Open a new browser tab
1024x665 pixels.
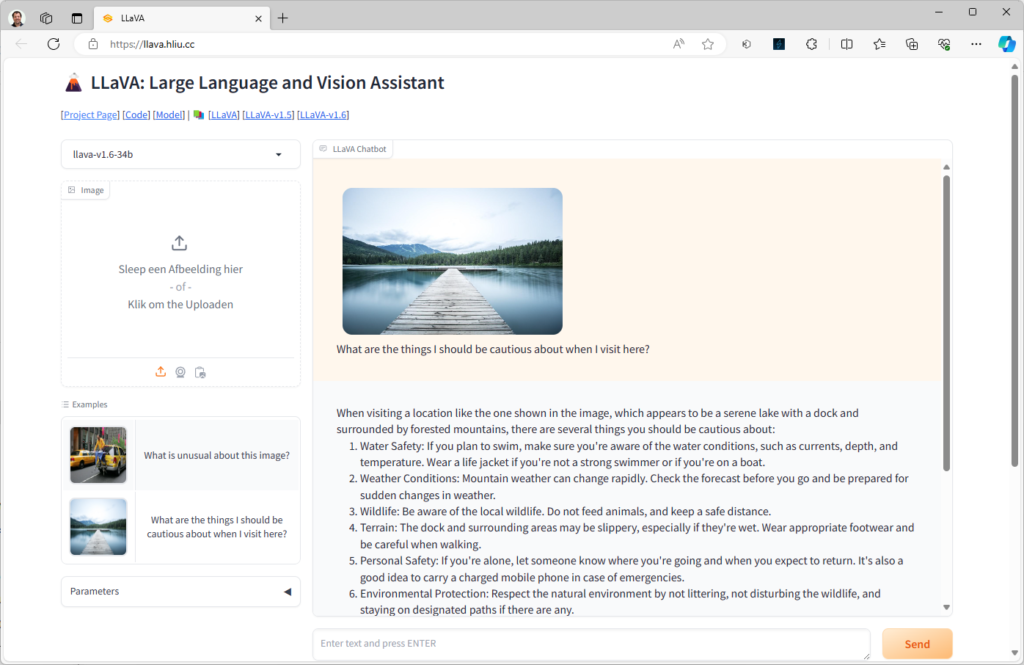tap(283, 18)
